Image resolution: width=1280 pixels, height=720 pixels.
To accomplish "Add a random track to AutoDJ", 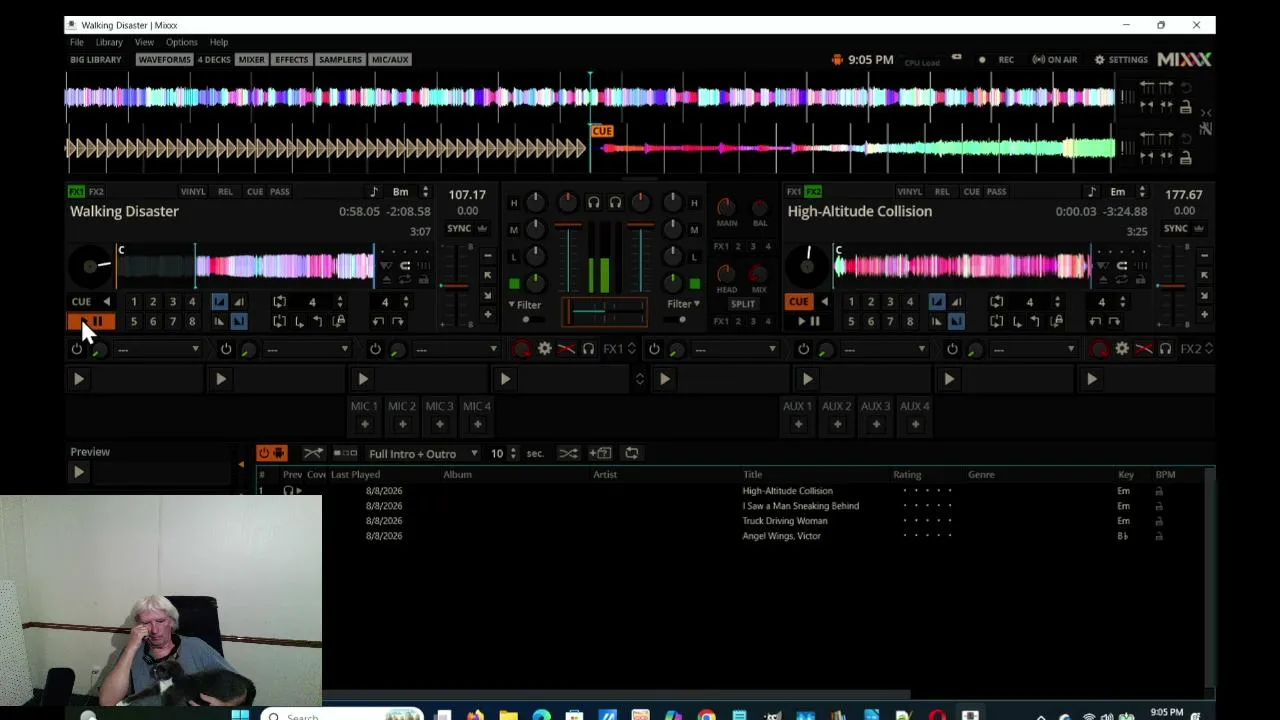I will click(x=600, y=453).
